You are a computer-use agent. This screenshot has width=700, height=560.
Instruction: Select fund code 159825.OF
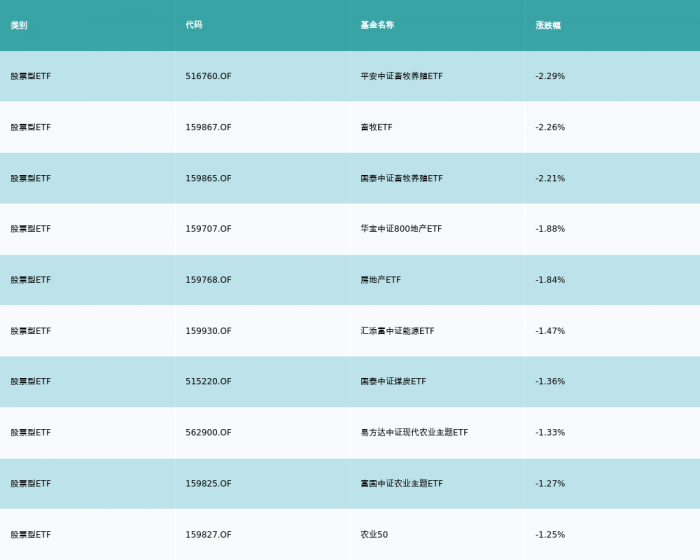click(208, 484)
